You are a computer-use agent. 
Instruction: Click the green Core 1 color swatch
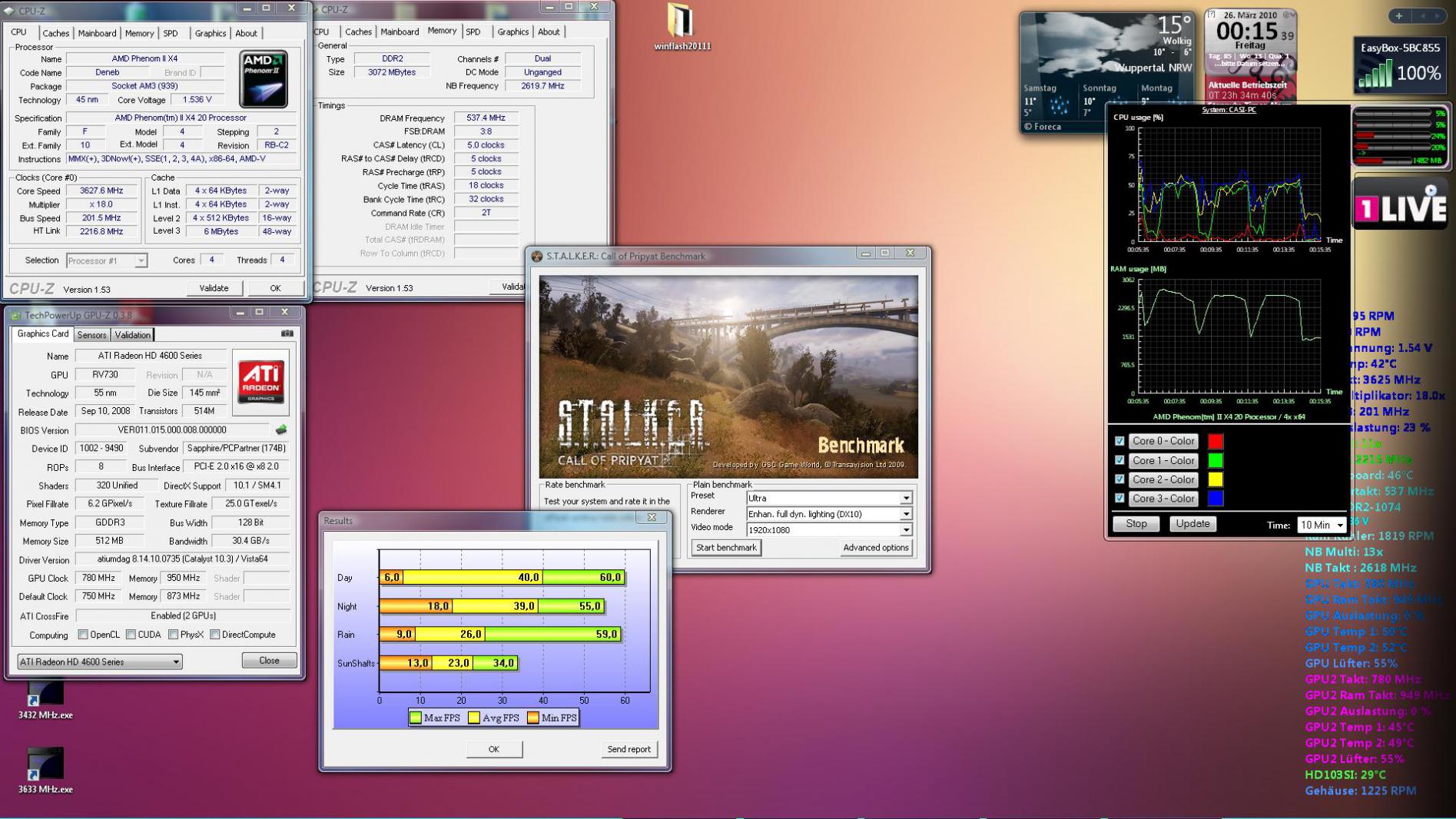coord(1216,460)
